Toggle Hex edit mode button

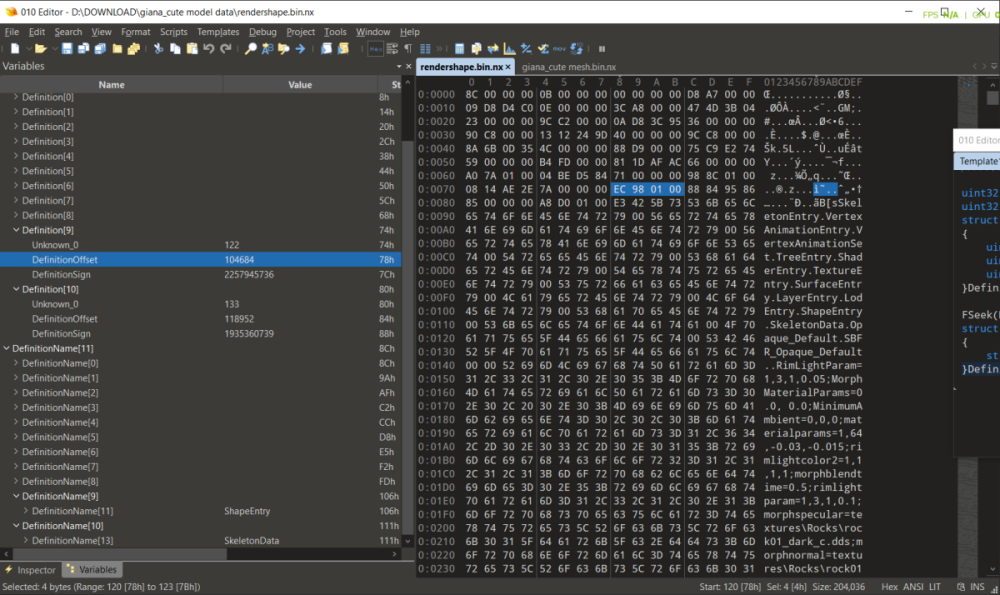[x=376, y=49]
